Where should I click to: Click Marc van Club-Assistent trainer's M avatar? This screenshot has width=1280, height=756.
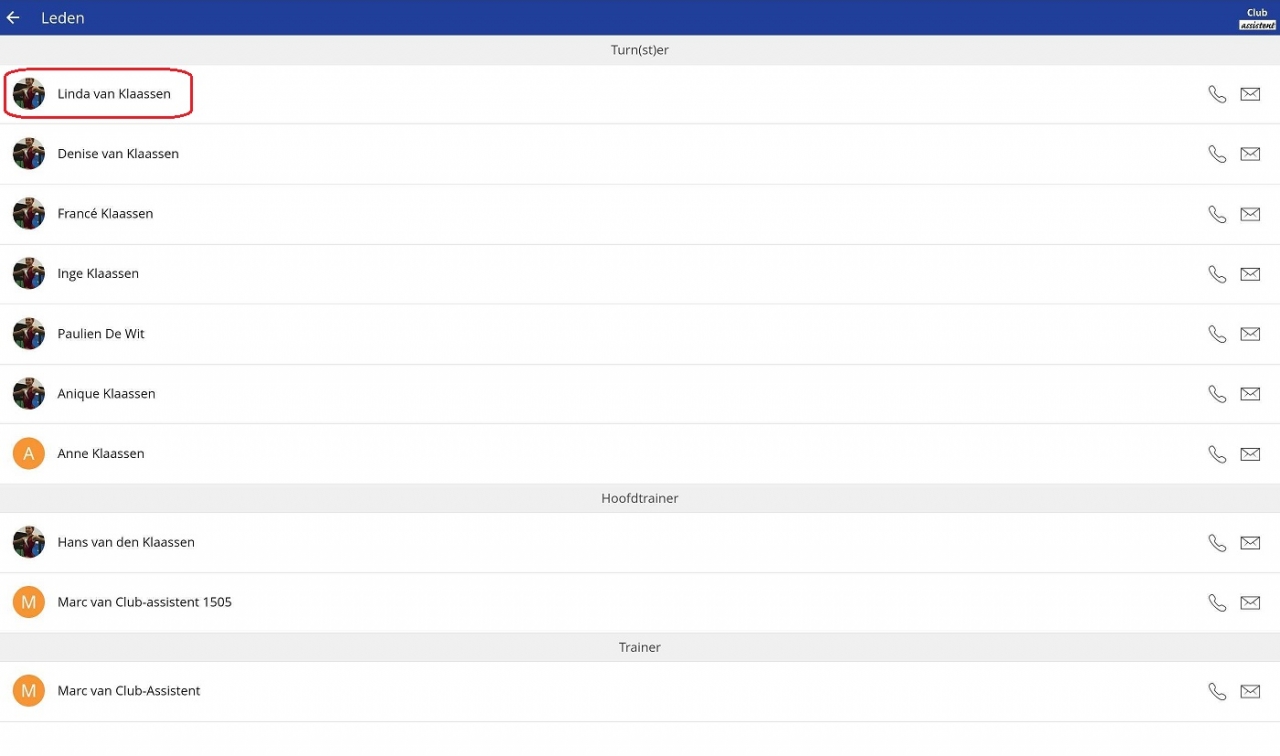(29, 691)
